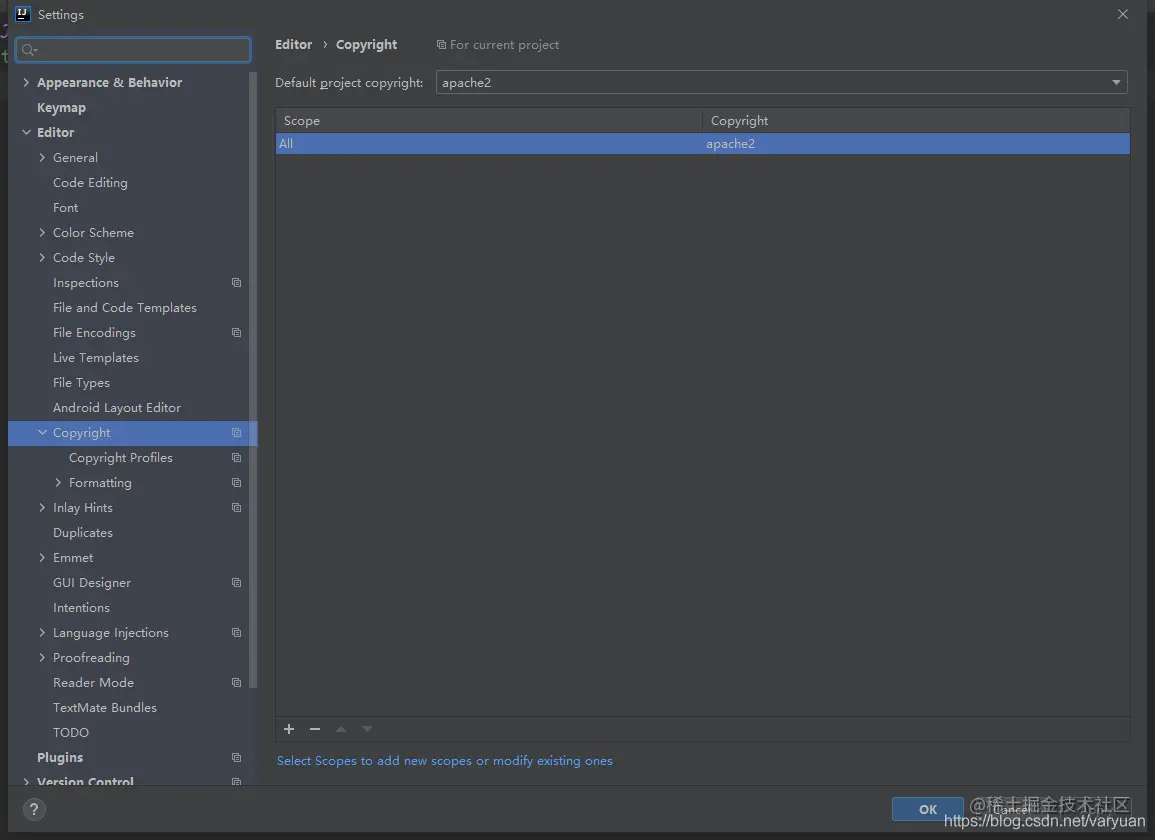Open Copyright Profiles page
Viewport: 1155px width, 840px height.
tap(121, 458)
